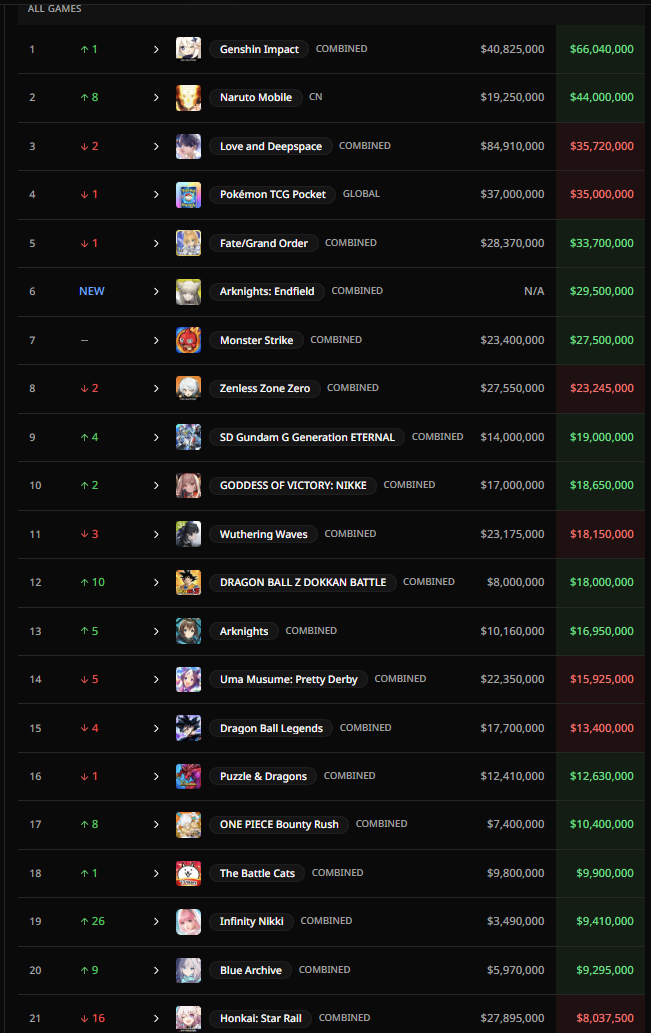Open the GODDESS OF VICTORY: NIKKE link
Image resolution: width=651 pixels, height=1033 pixels.
click(293, 485)
